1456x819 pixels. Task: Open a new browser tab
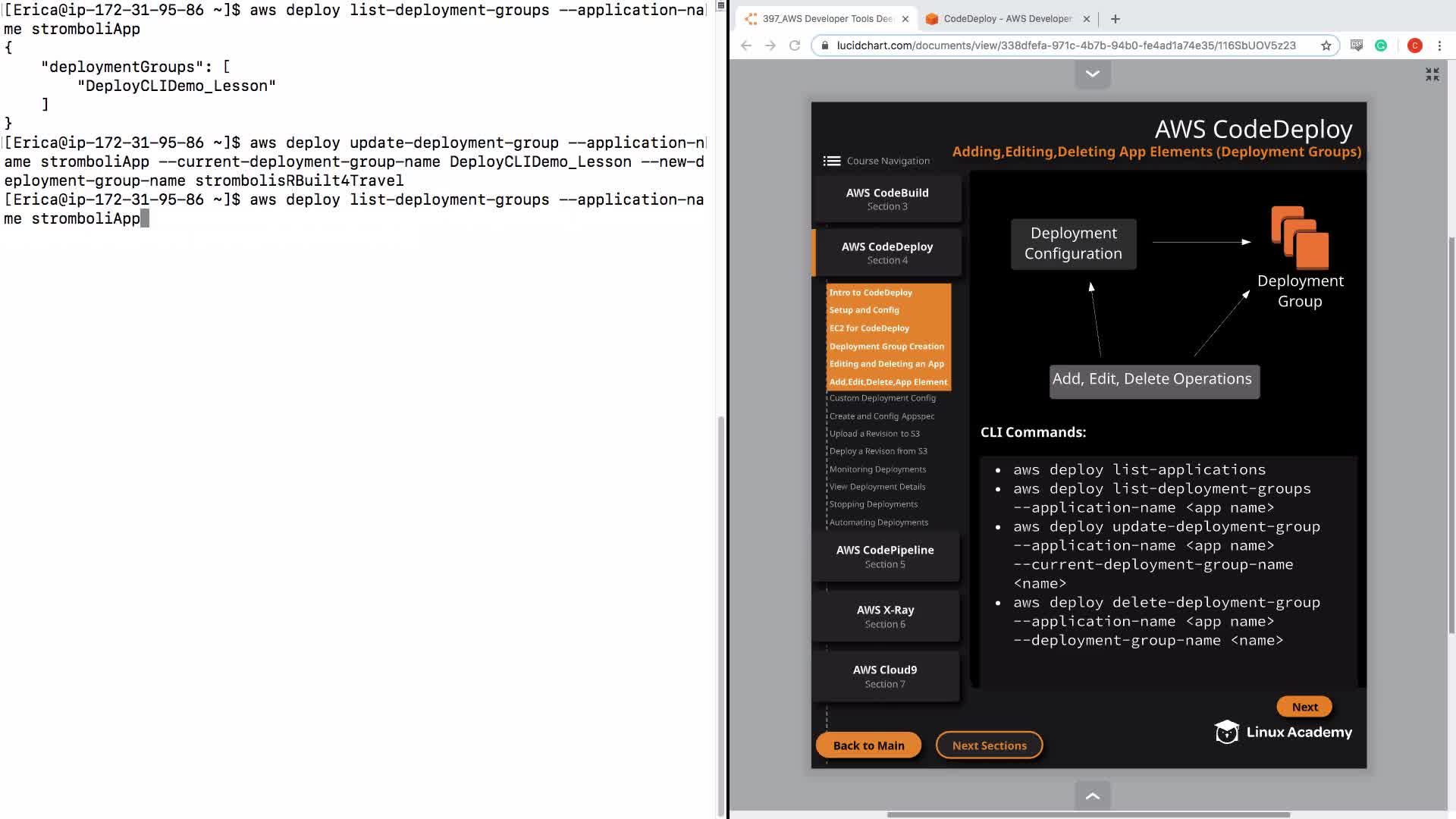(1115, 19)
